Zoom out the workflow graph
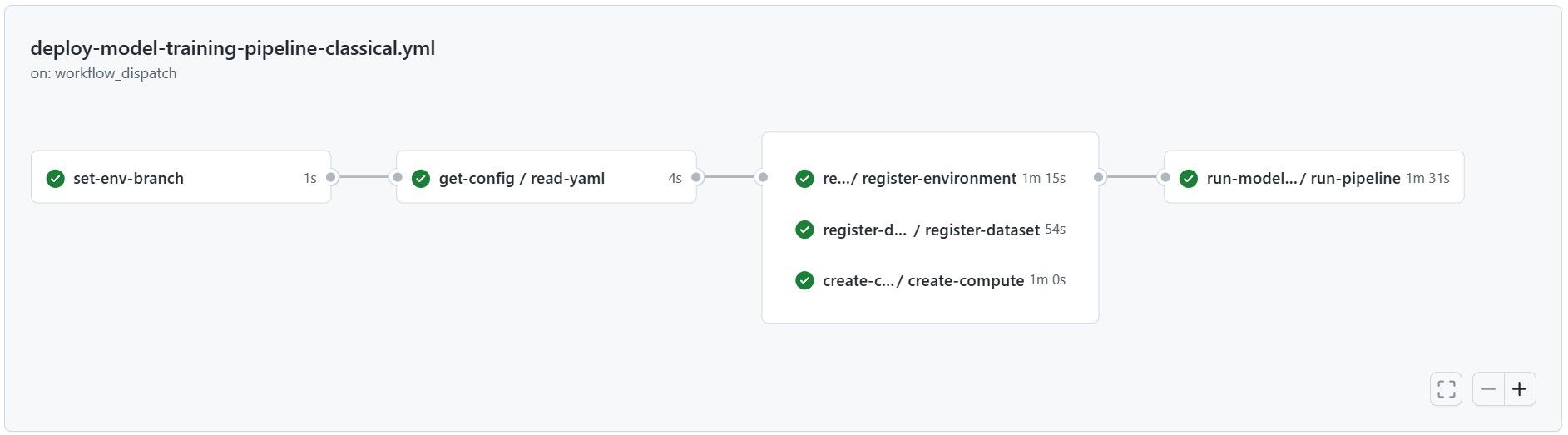 click(x=1488, y=389)
